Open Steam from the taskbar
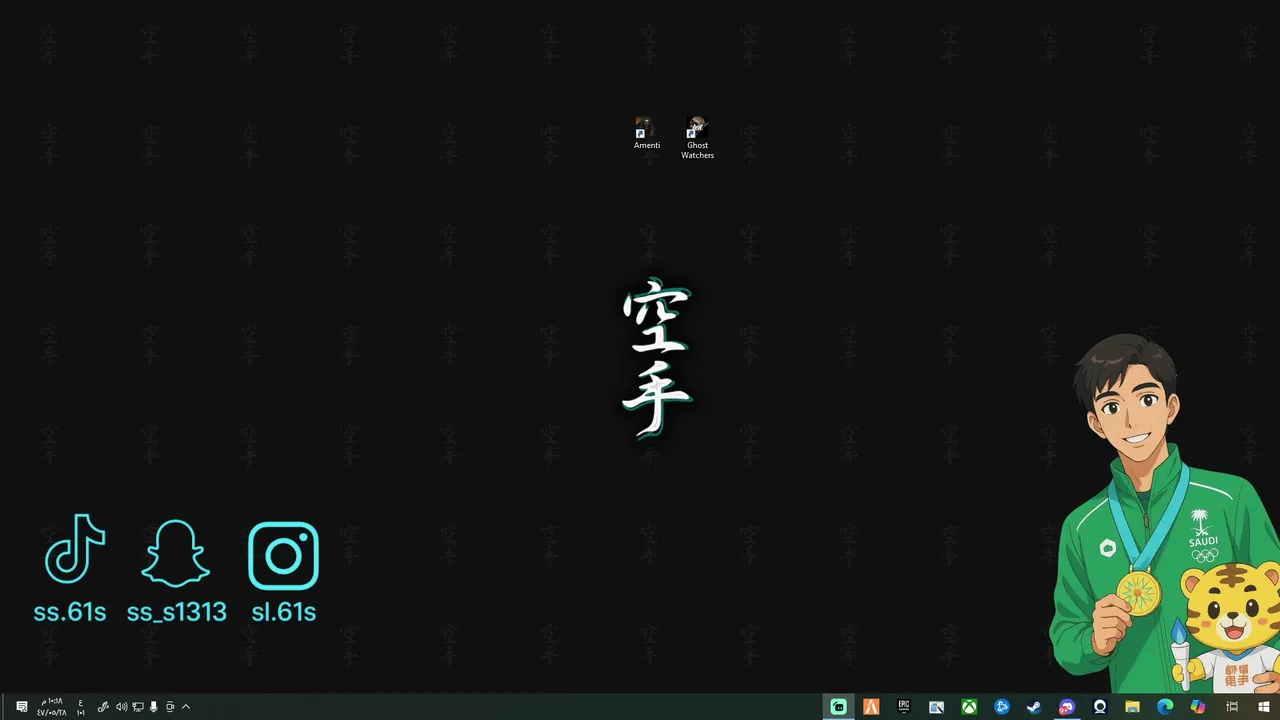Screen dimensions: 1280x720 (x=1034, y=707)
